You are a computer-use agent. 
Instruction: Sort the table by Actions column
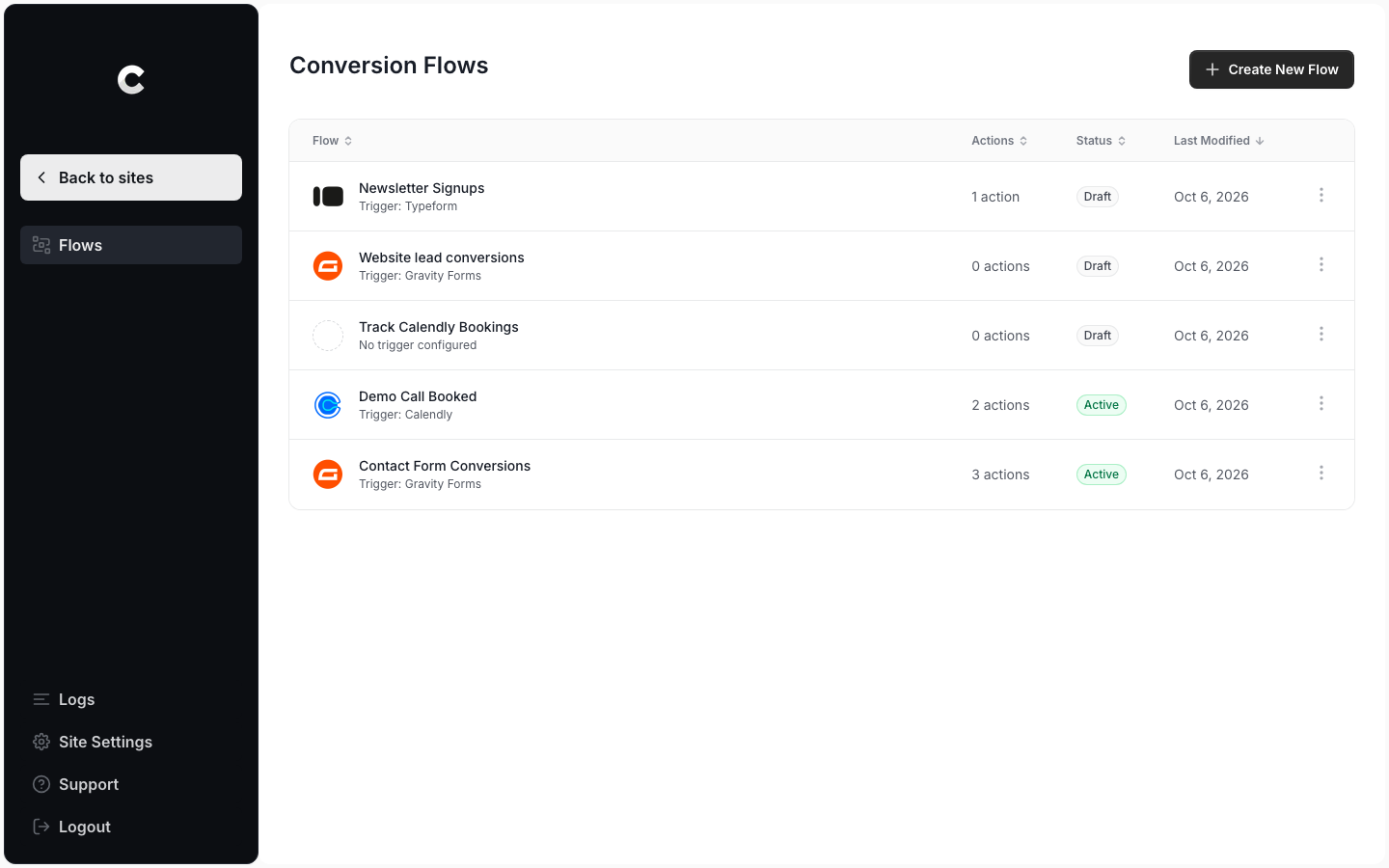click(999, 141)
